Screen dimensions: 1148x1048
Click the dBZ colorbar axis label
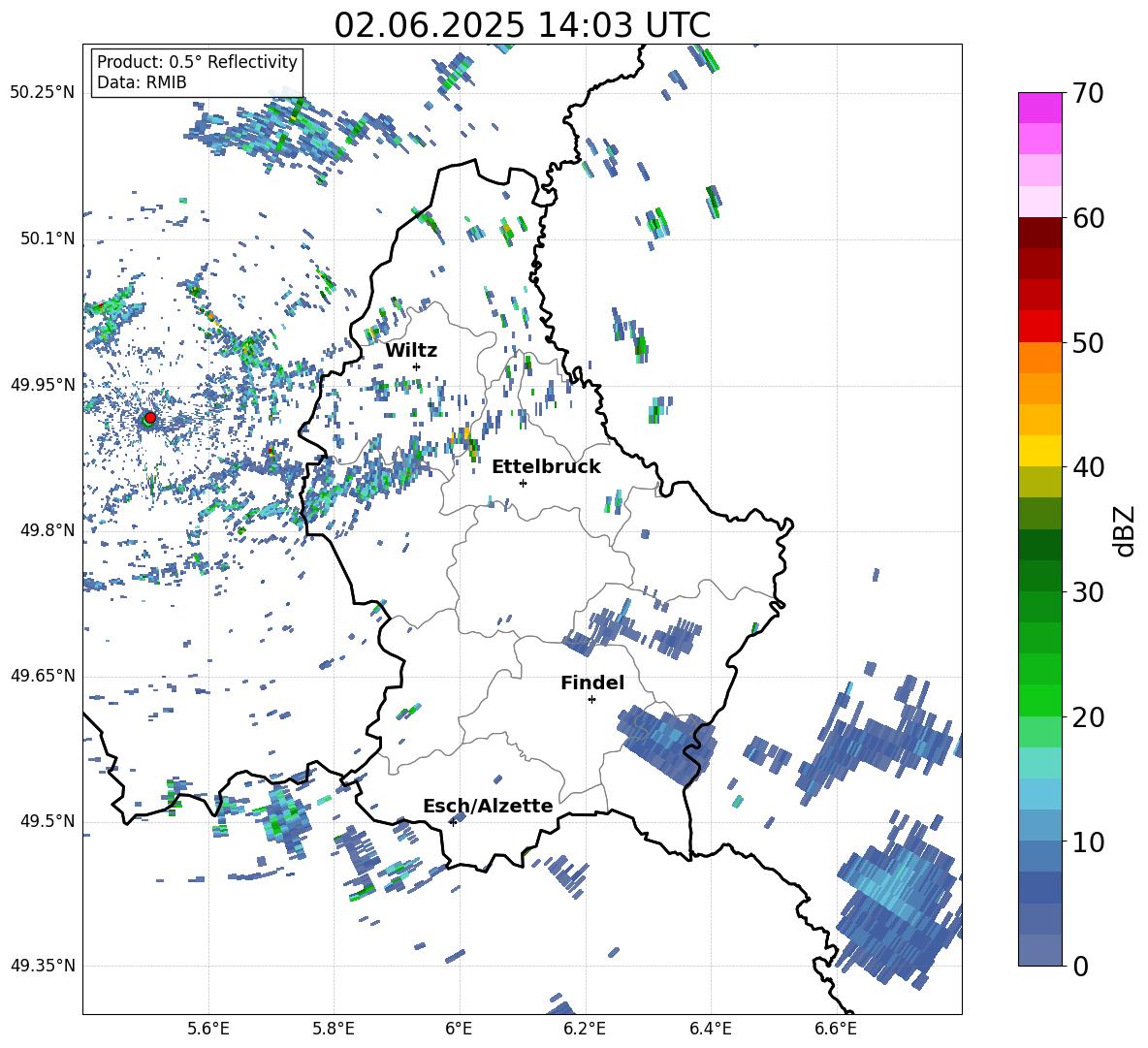pos(1125,530)
